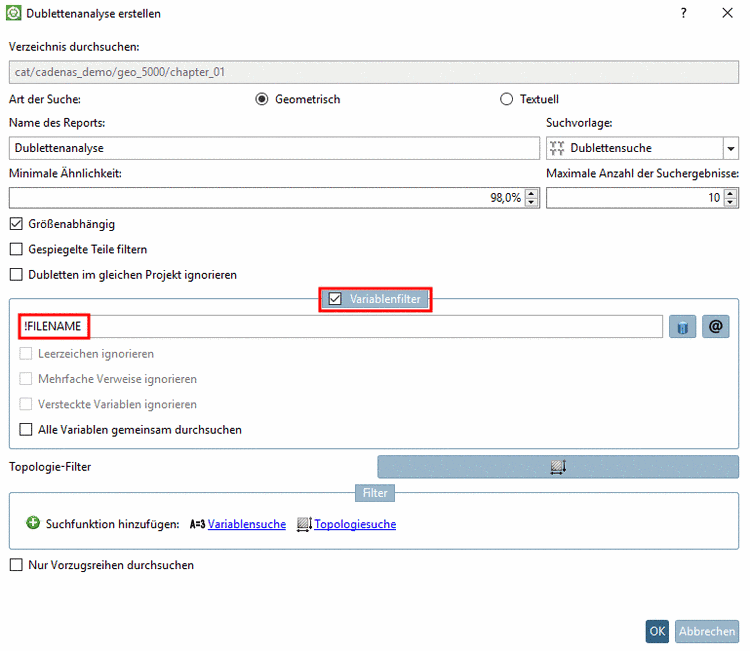Click the green plus Suchfunktion hinzufügen icon
The height and width of the screenshot is (651, 750).
point(33,523)
